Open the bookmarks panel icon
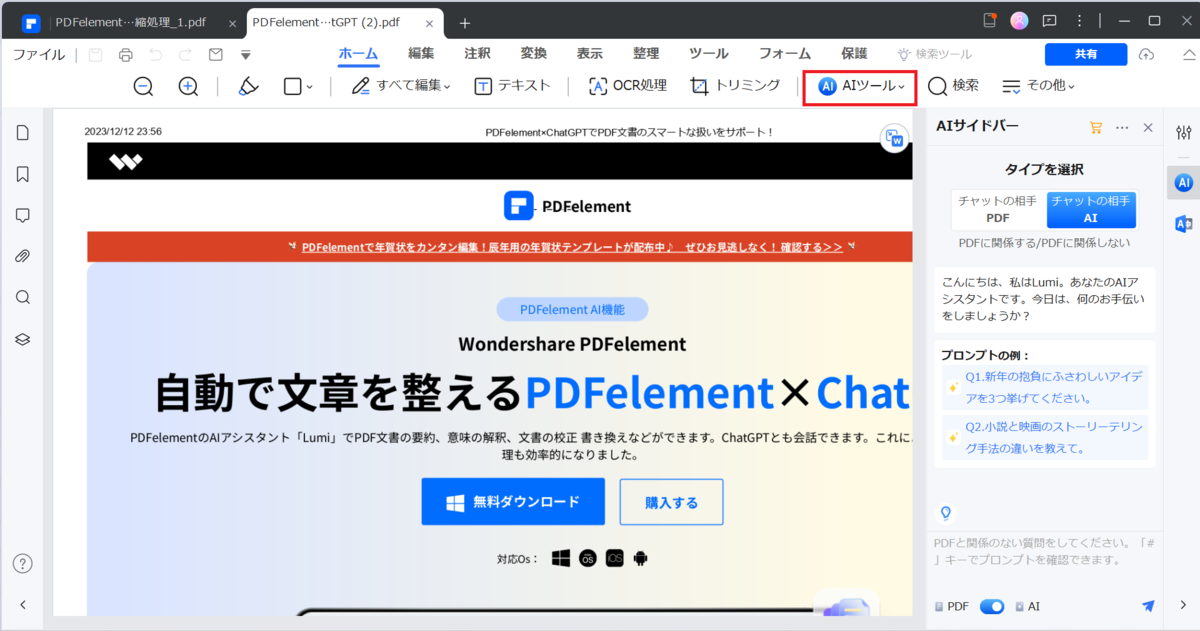This screenshot has width=1200, height=631. [22, 174]
